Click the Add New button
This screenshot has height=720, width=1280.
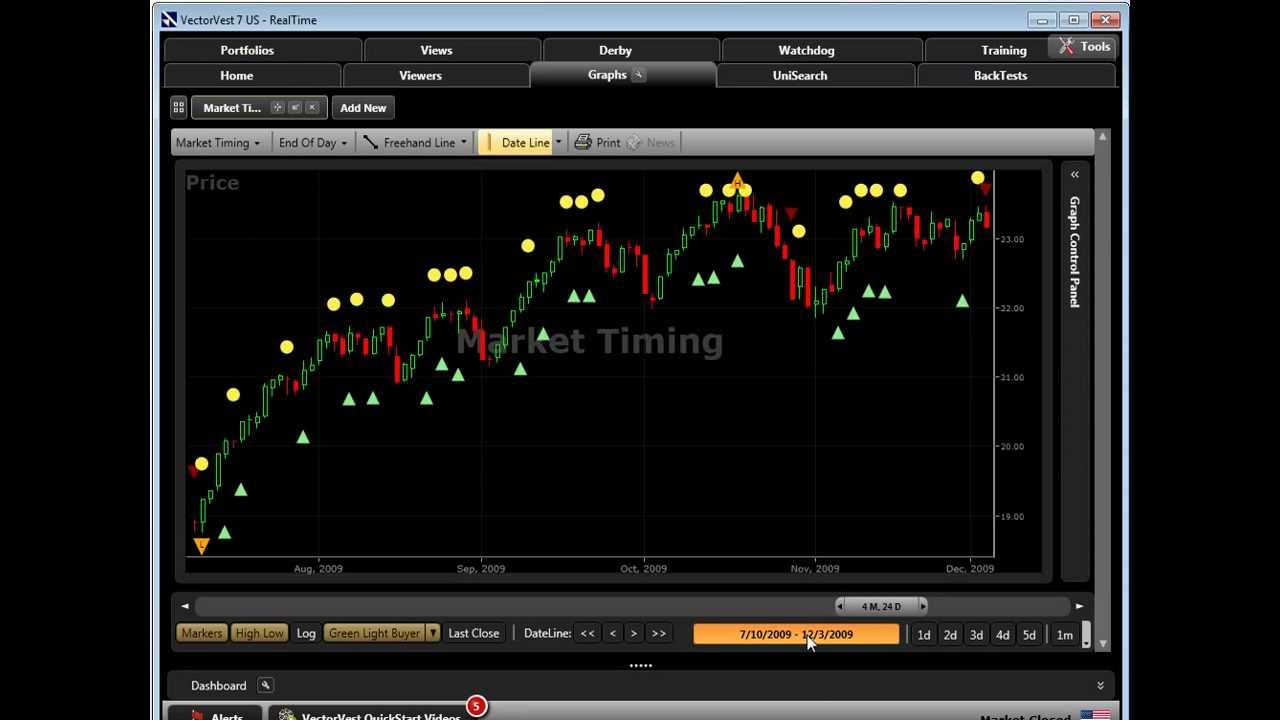coord(363,108)
